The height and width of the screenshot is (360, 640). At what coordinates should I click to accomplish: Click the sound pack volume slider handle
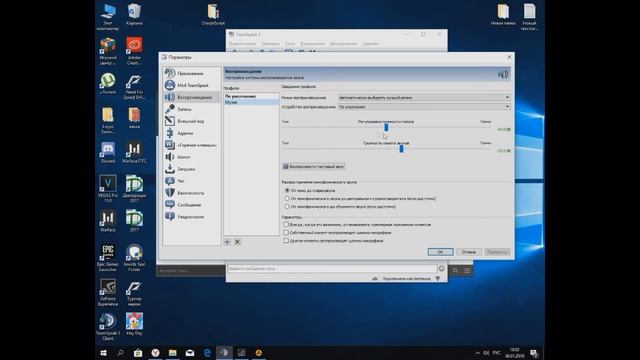pos(402,149)
